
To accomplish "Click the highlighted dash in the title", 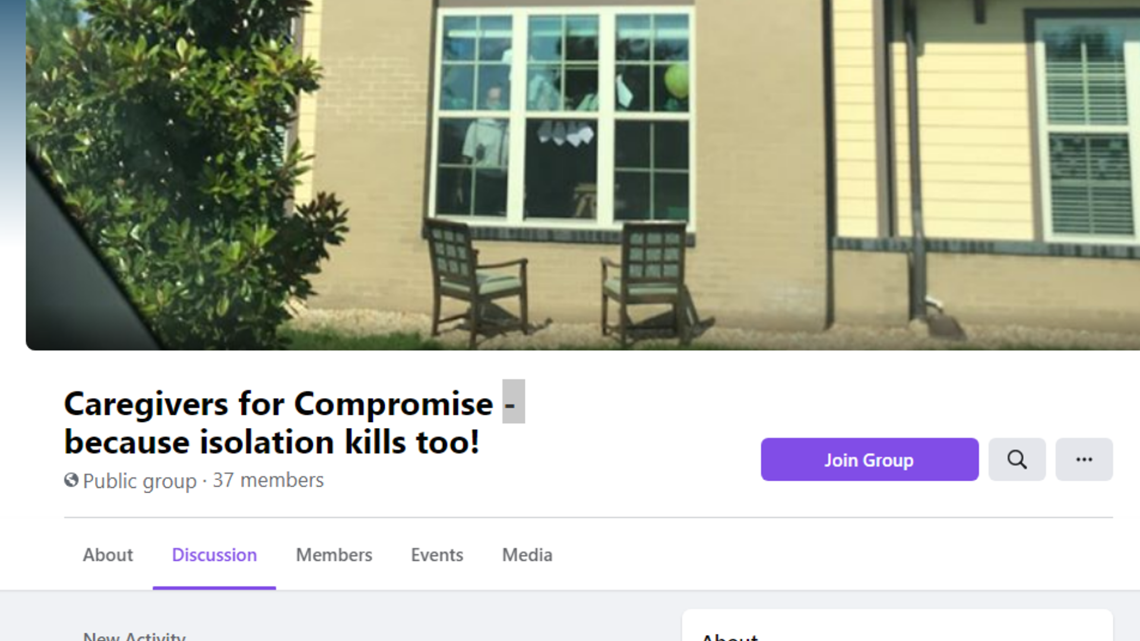I will tap(513, 401).
